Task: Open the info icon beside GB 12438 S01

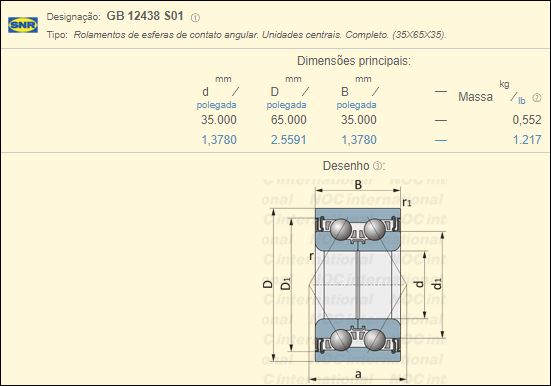Action: (x=195, y=18)
